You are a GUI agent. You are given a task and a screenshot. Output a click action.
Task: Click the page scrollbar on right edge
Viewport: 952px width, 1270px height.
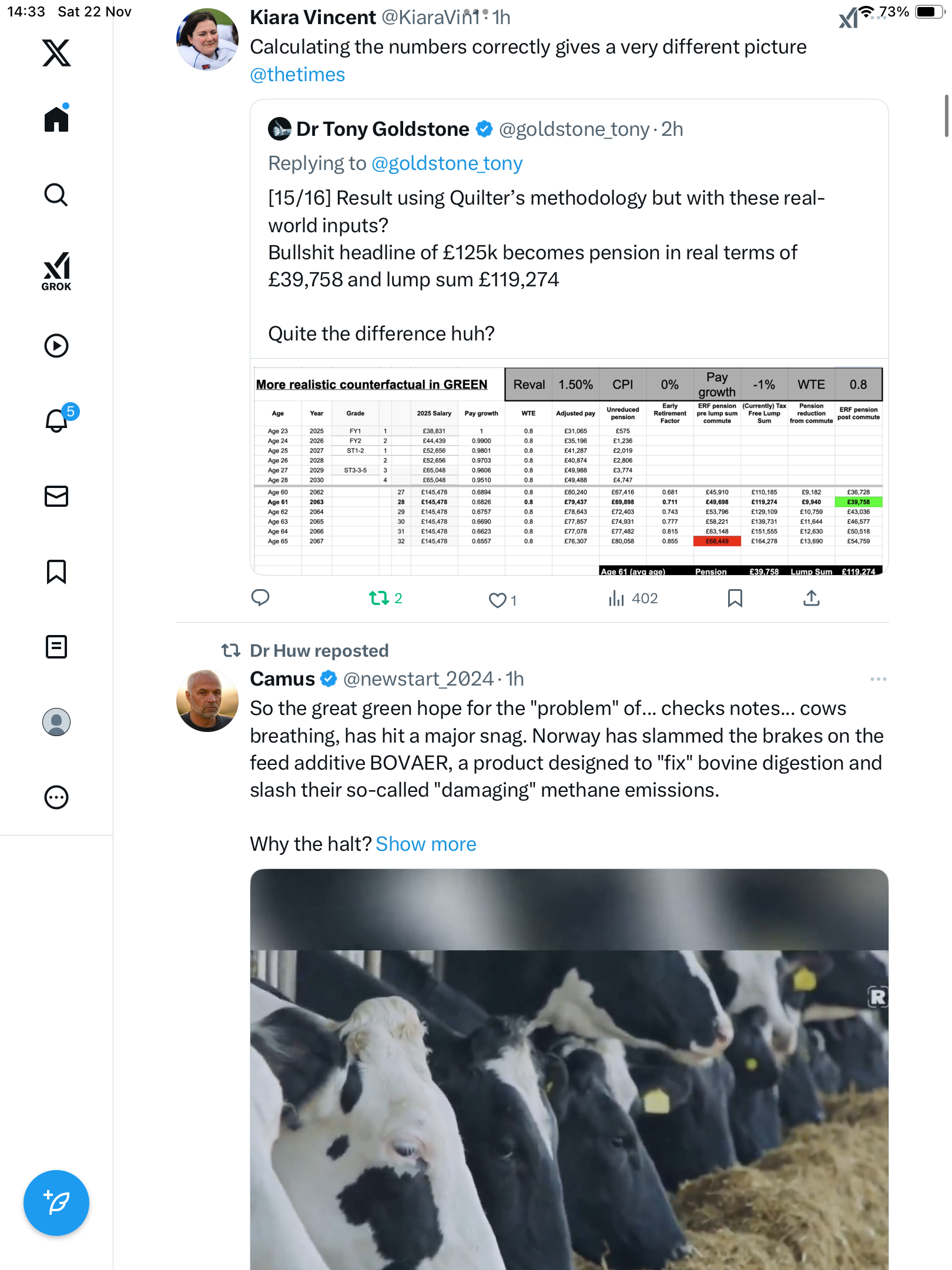click(x=946, y=115)
